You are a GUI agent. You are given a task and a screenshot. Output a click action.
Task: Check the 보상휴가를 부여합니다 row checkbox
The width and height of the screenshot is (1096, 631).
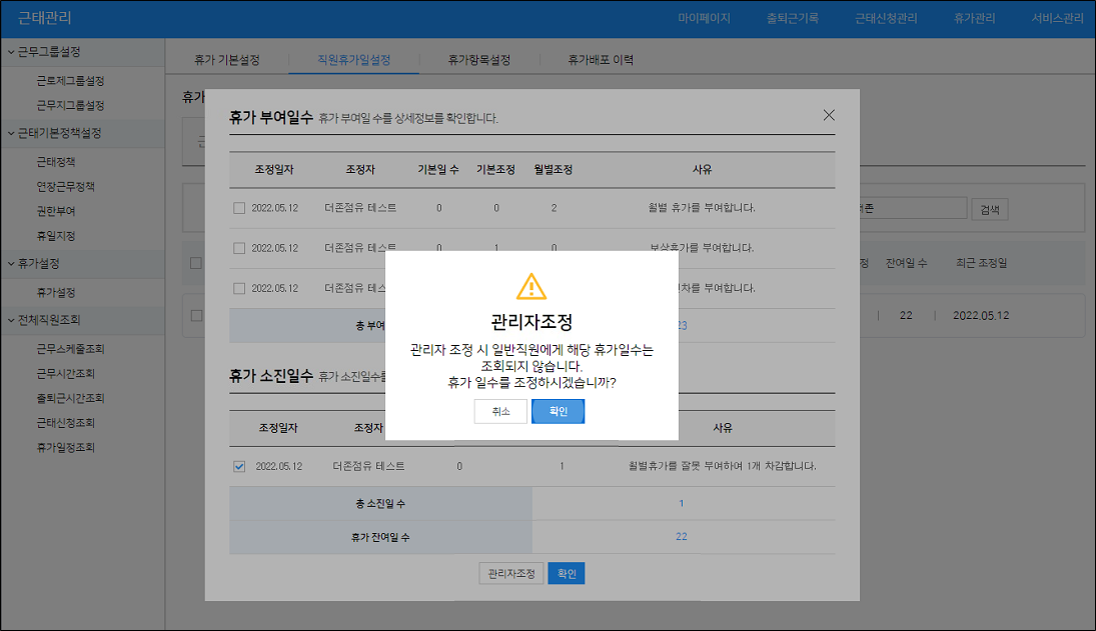[238, 248]
